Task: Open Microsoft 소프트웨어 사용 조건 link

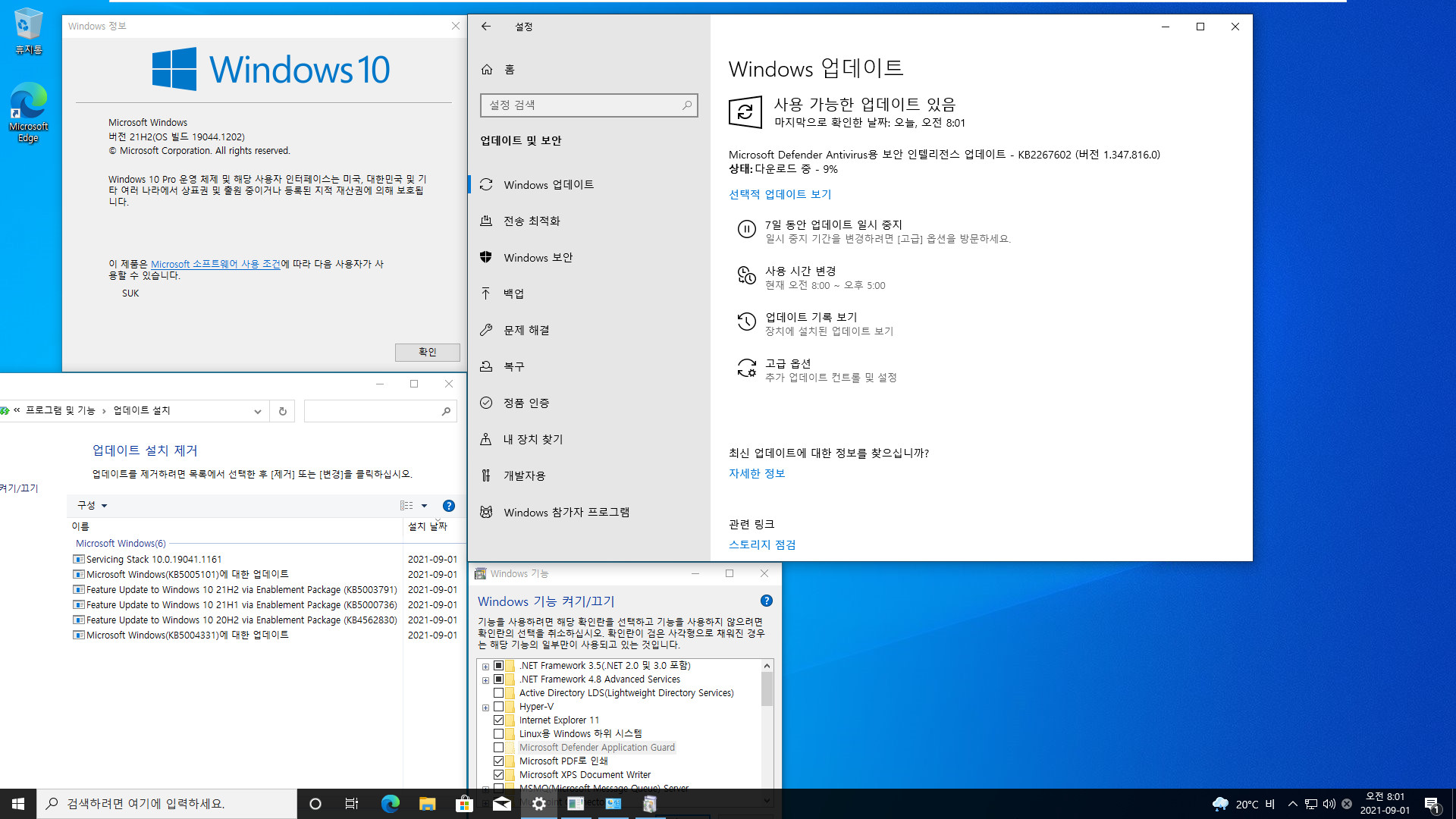Action: (215, 264)
